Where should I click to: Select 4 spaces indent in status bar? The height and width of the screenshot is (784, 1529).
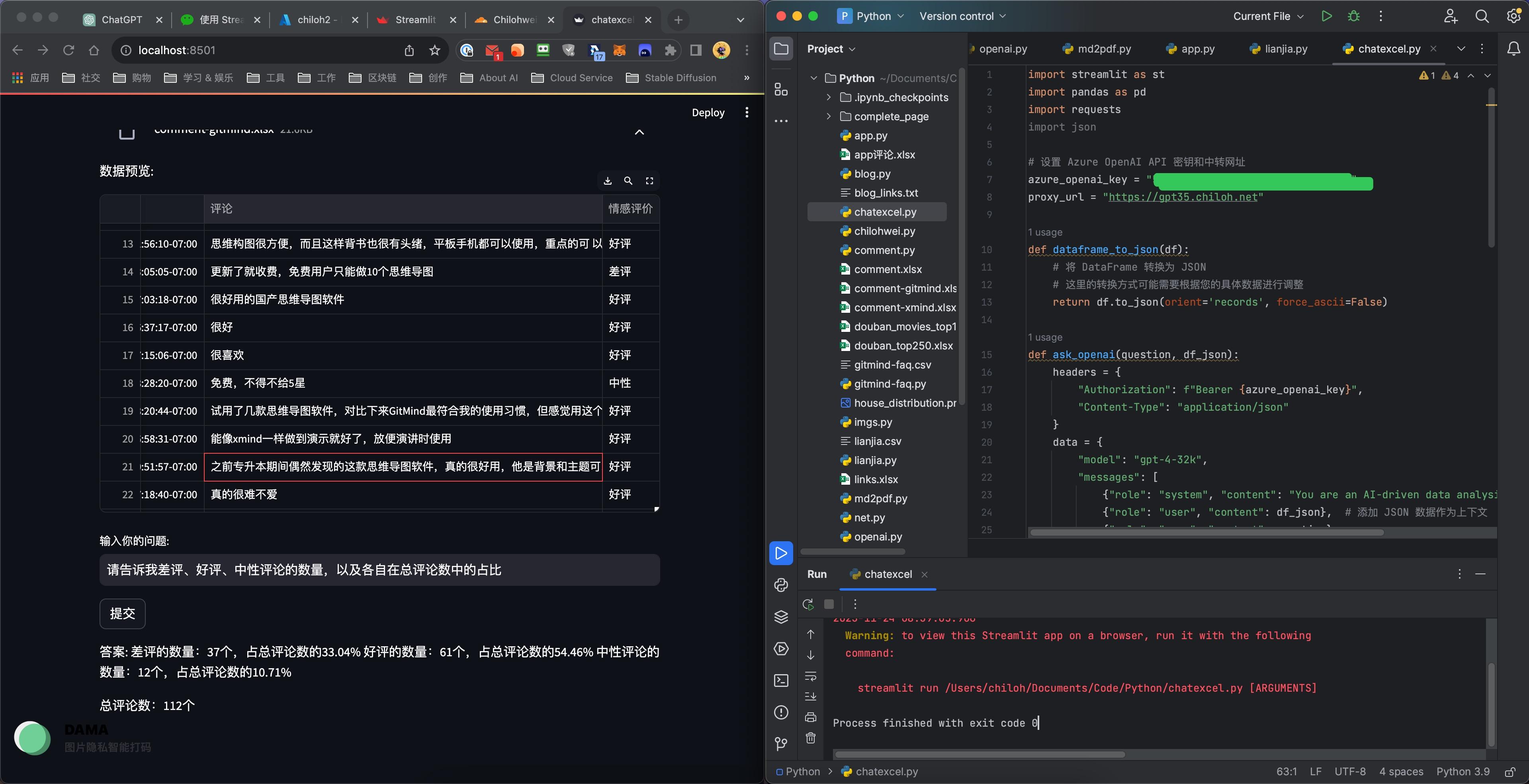(x=1401, y=772)
